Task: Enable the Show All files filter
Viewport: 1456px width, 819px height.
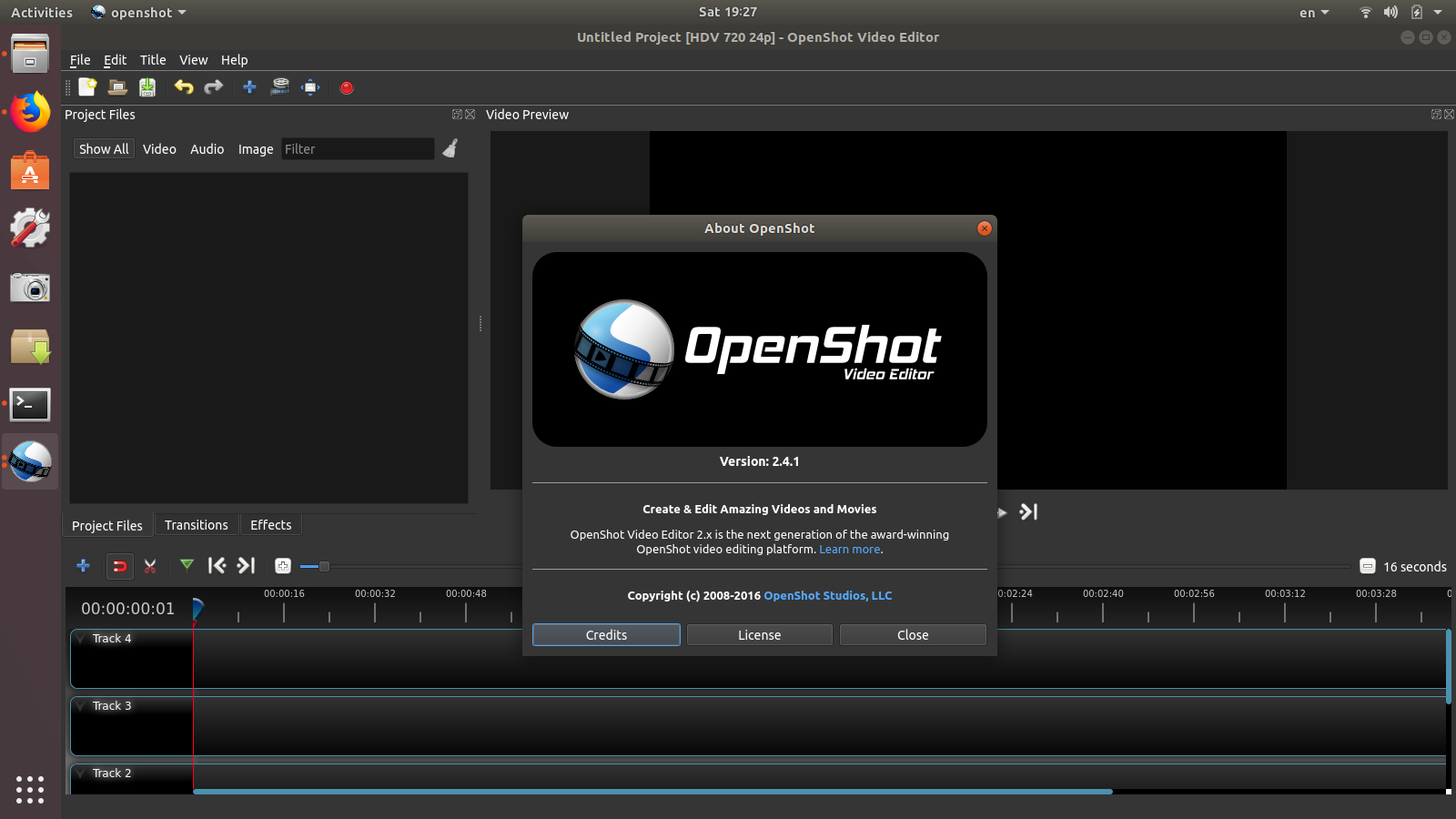Action: pyautogui.click(x=103, y=148)
